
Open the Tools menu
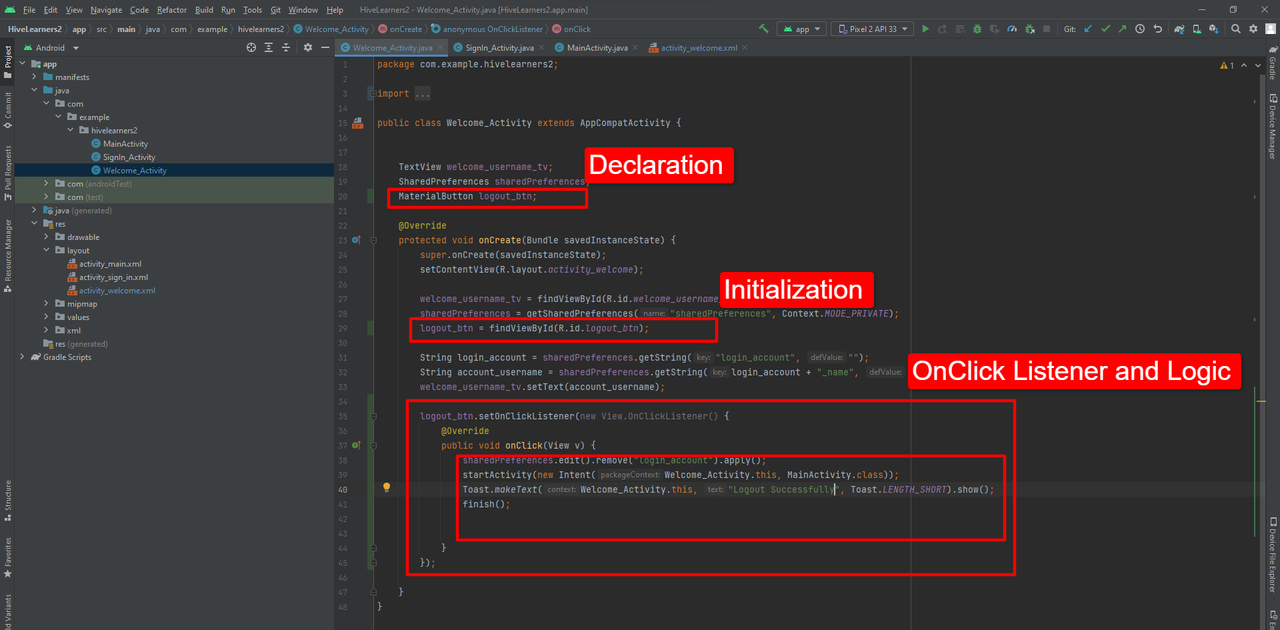point(252,9)
